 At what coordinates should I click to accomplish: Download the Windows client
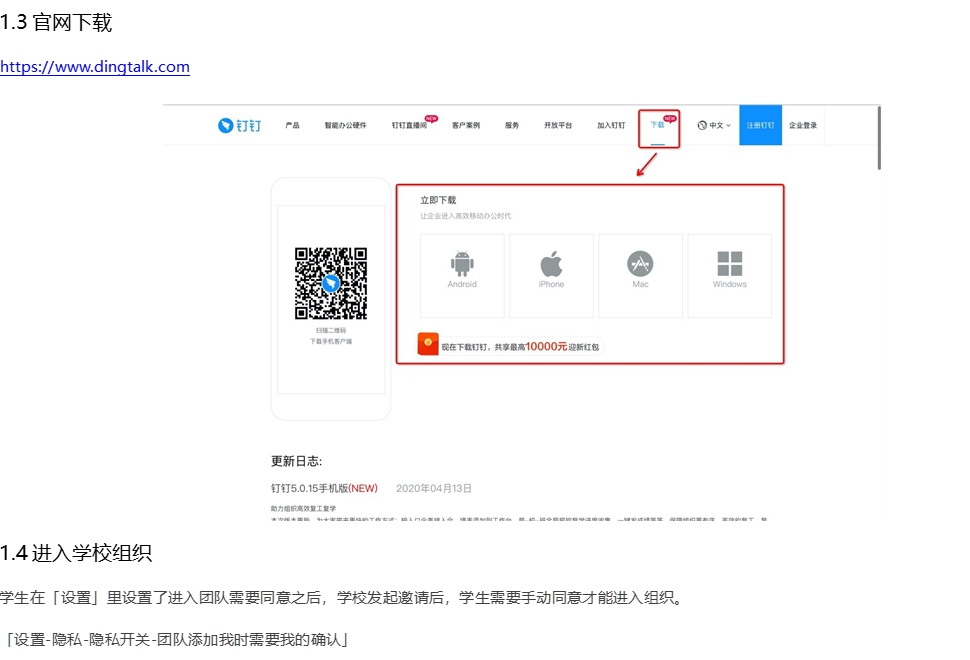(x=730, y=276)
